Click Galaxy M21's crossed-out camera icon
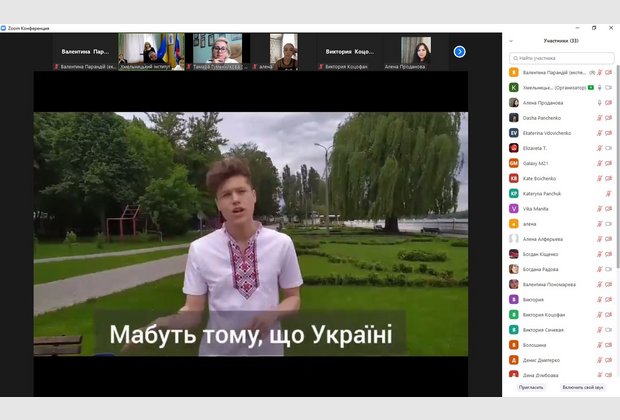Image resolution: width=620 pixels, height=420 pixels. pos(608,163)
